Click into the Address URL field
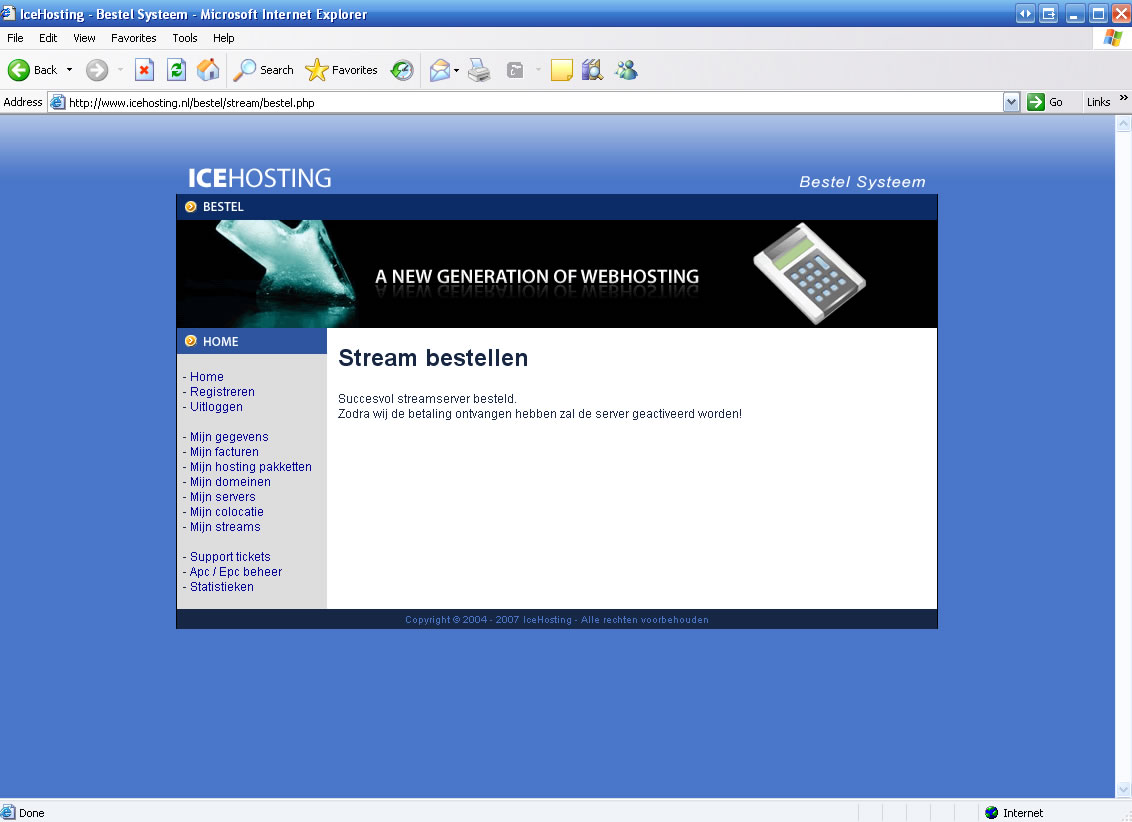This screenshot has width=1132, height=822. coord(530,102)
